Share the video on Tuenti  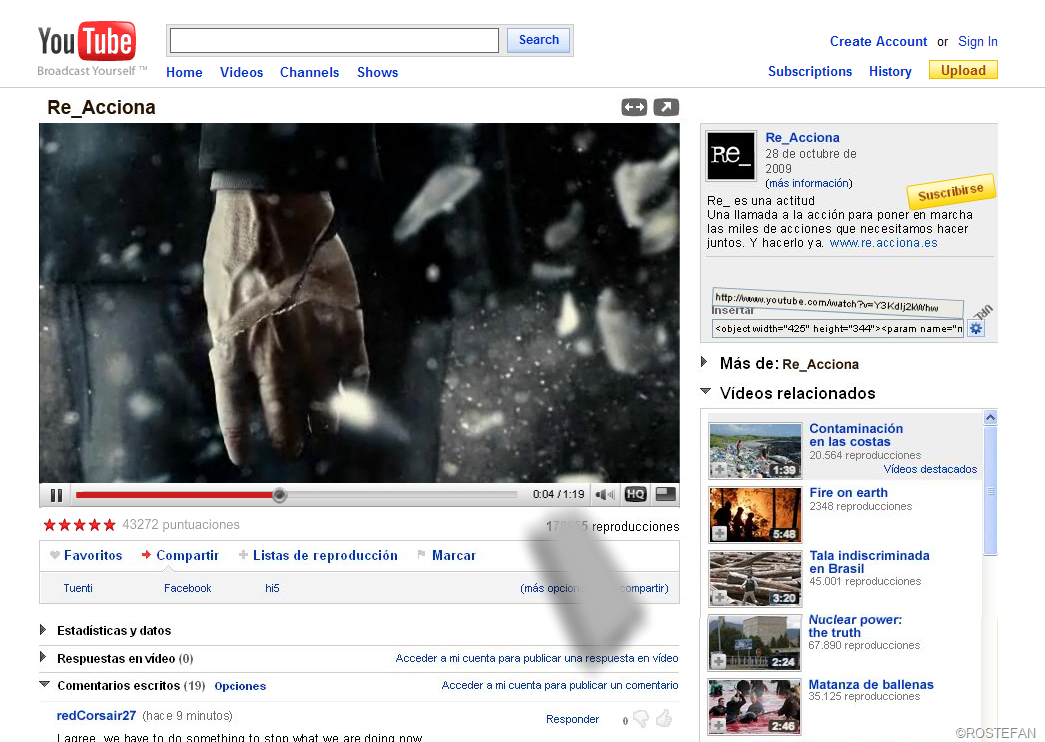pyautogui.click(x=78, y=588)
